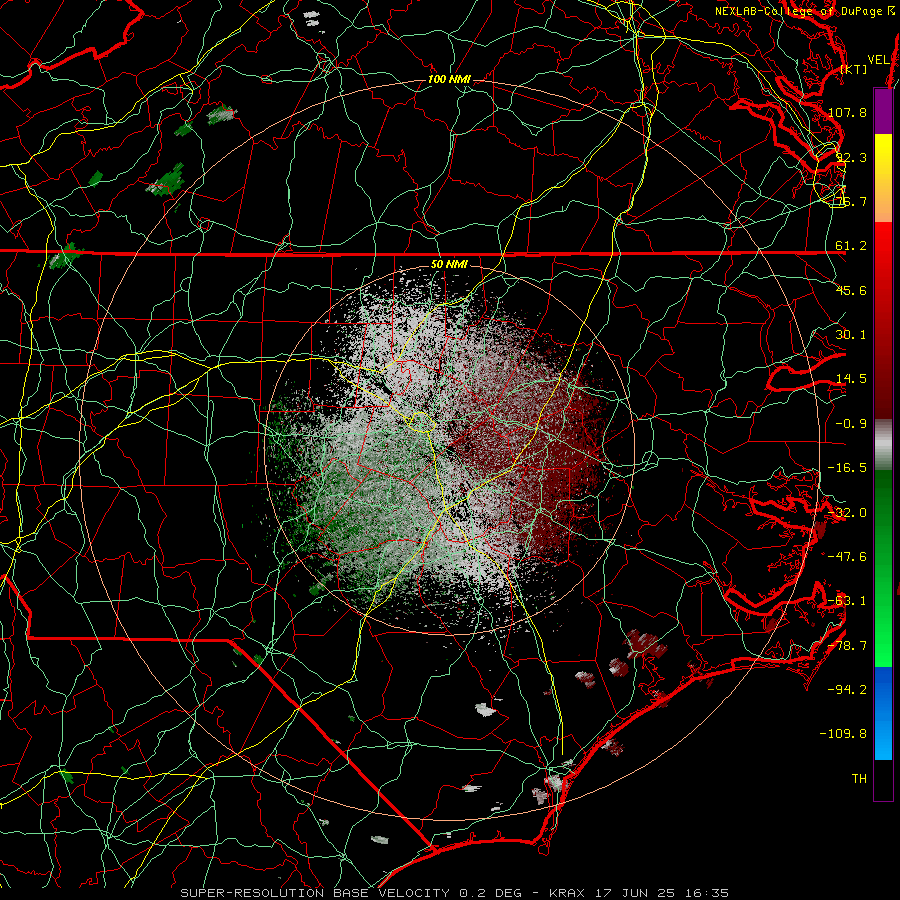Click the -63.1 velocity scale value
Image resolution: width=900 pixels, height=900 pixels.
point(847,601)
